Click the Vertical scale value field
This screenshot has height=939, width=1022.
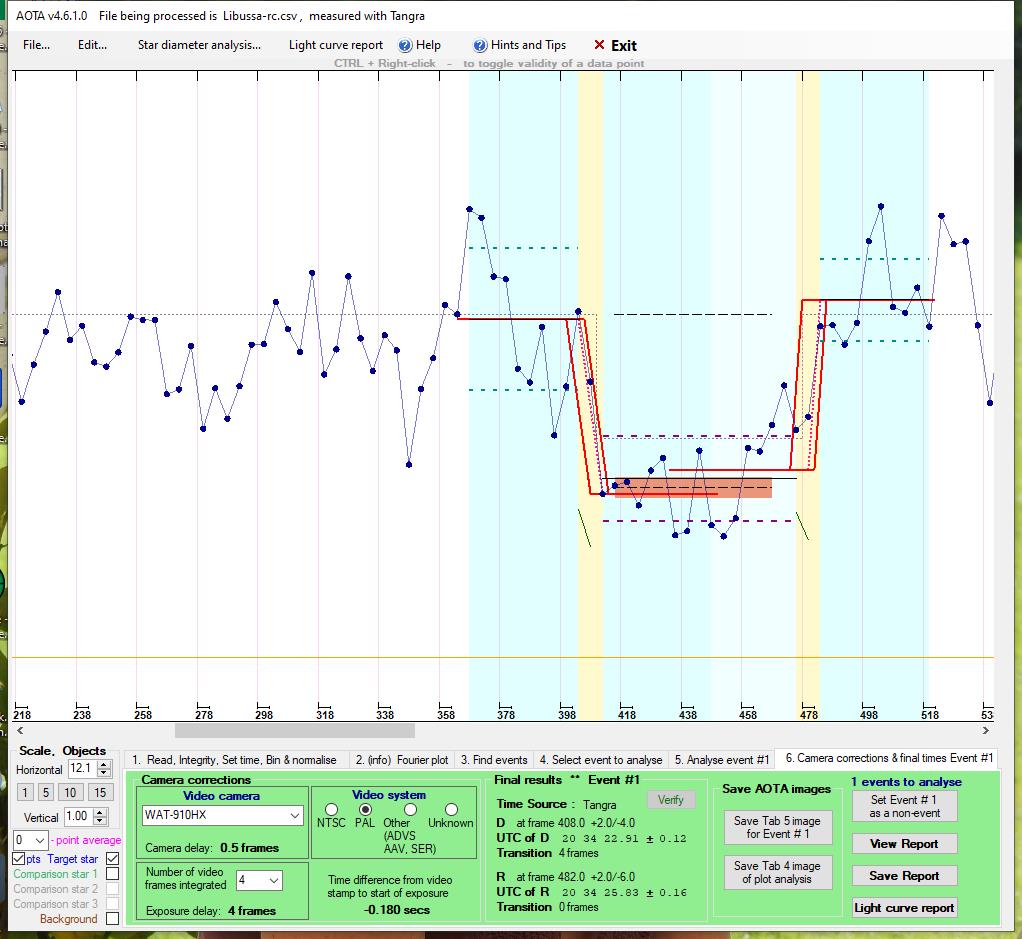tap(78, 816)
